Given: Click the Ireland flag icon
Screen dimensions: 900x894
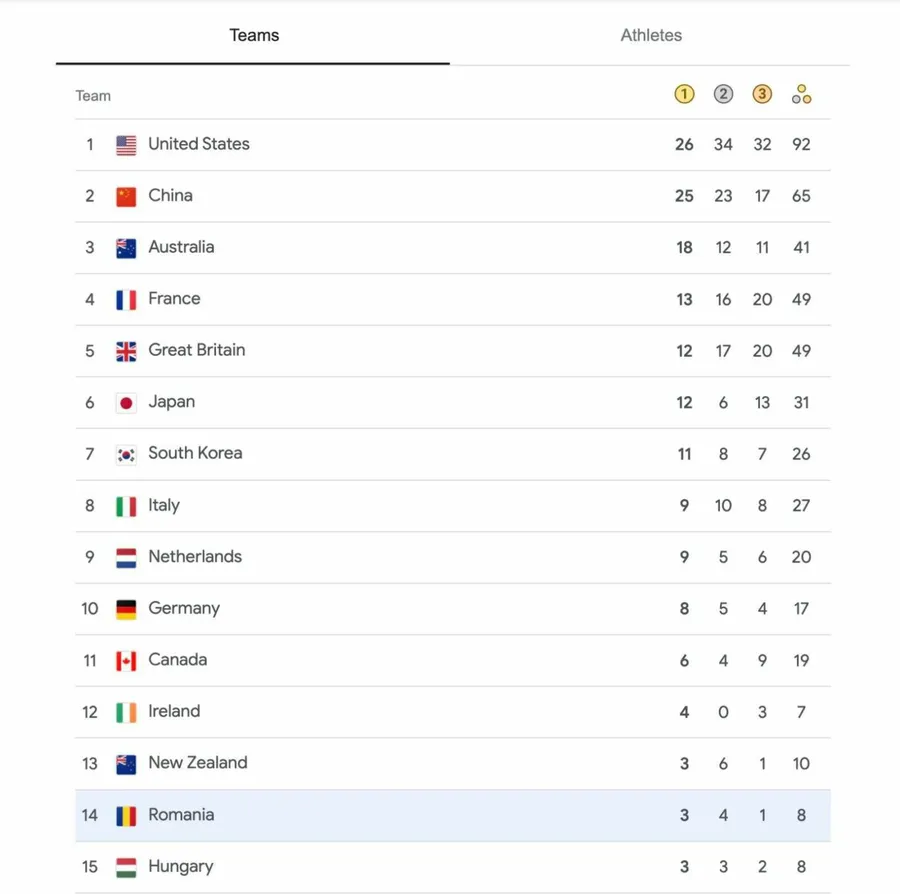Looking at the screenshot, I should [x=126, y=712].
